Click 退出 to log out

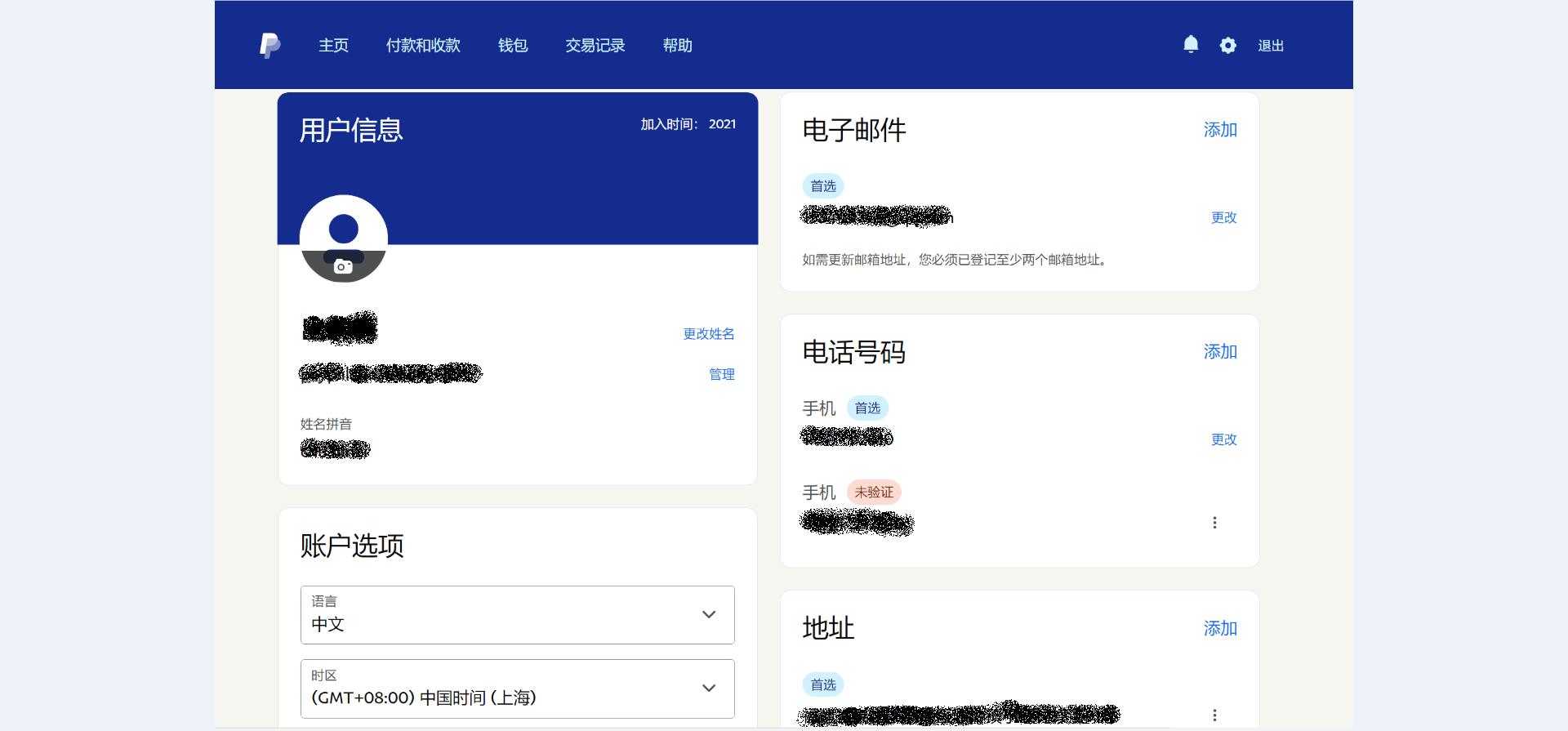[x=1270, y=46]
